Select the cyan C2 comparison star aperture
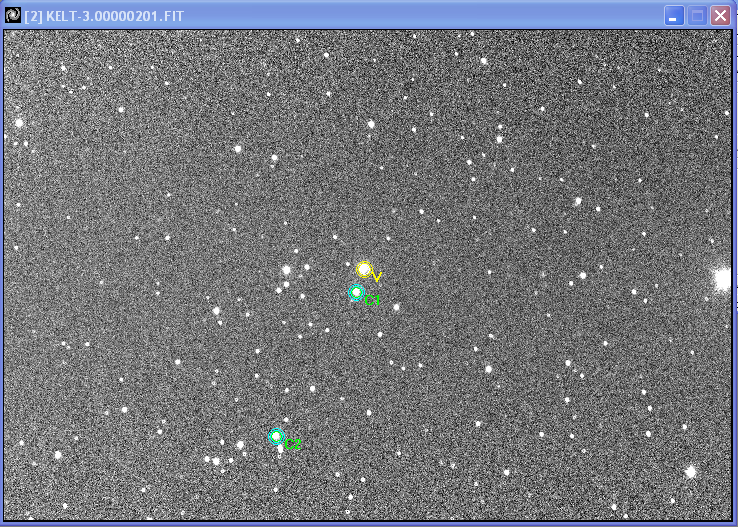This screenshot has width=738, height=527. 276,436
